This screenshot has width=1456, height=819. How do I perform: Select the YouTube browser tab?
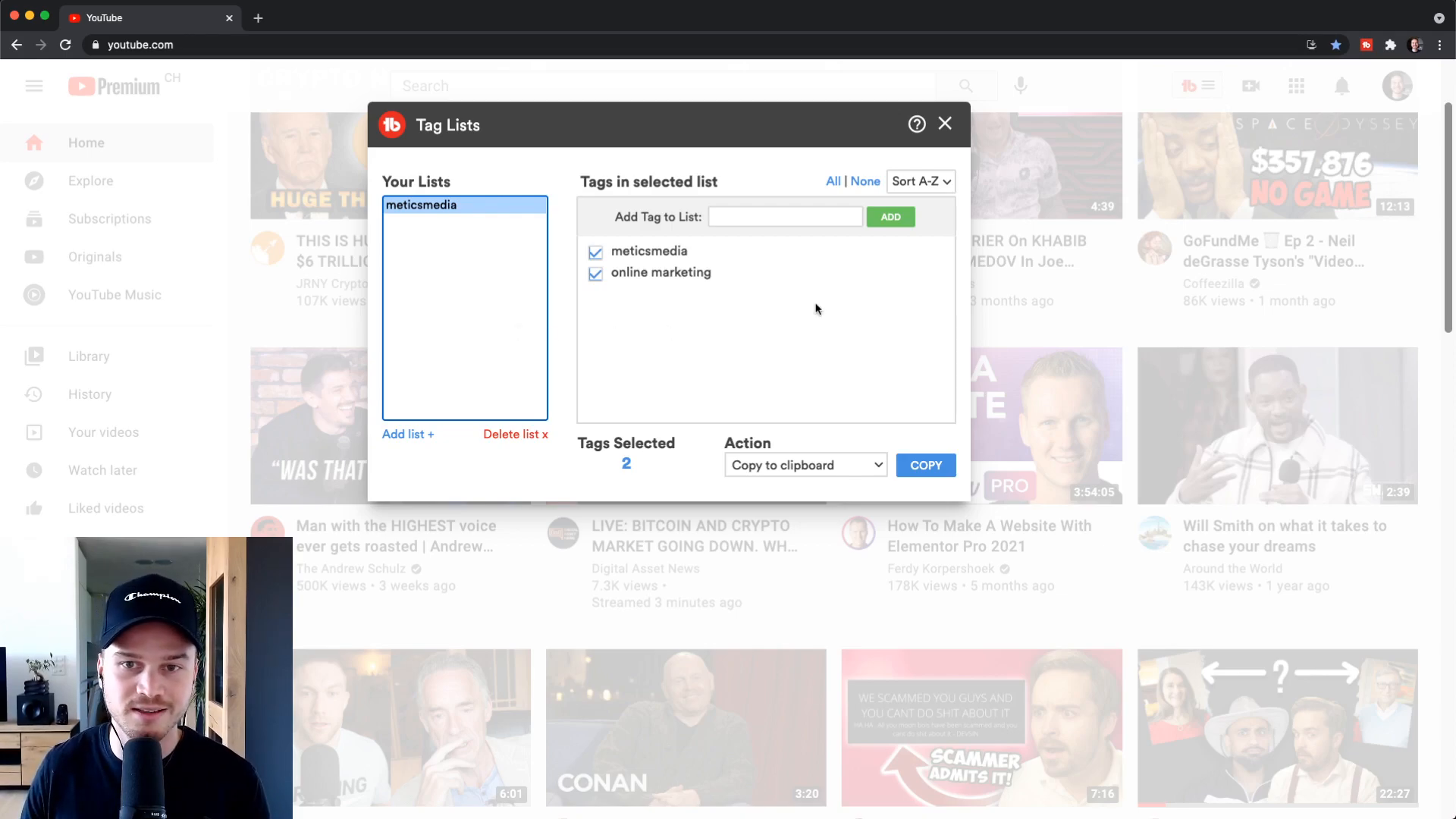tap(150, 17)
